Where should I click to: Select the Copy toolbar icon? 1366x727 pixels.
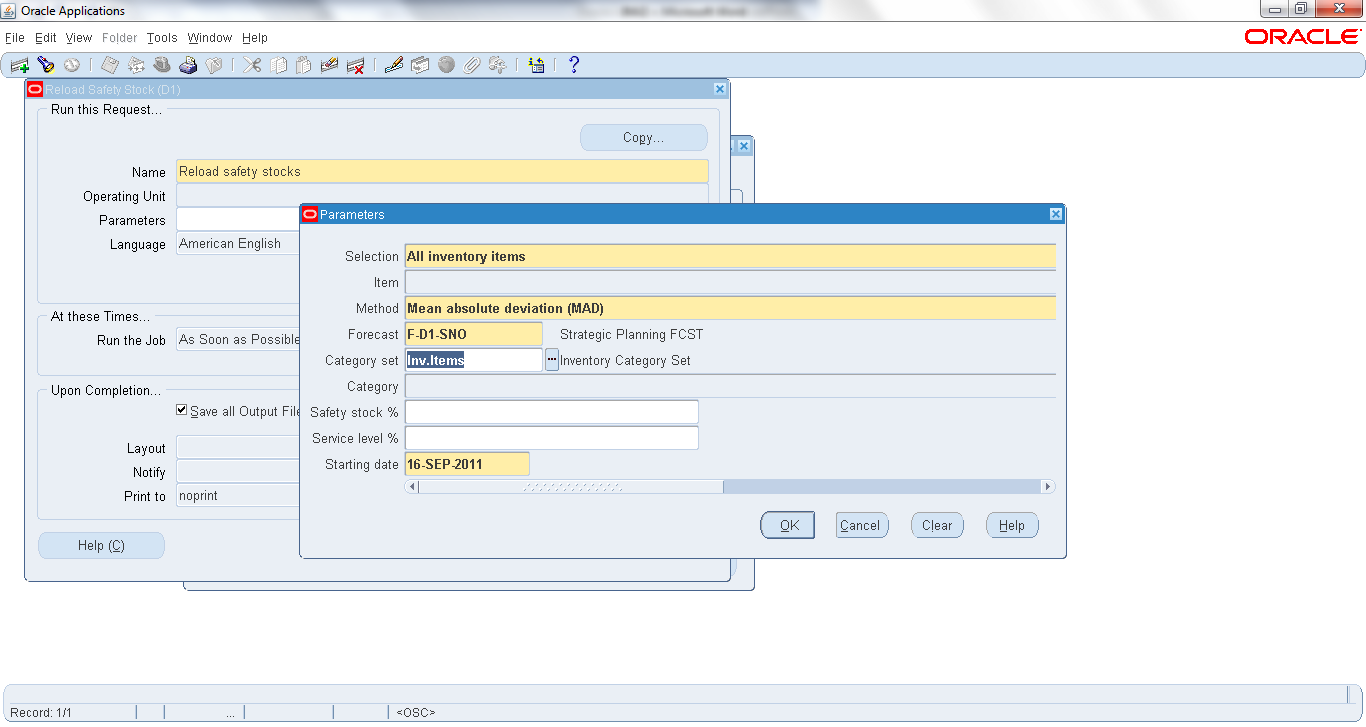279,64
